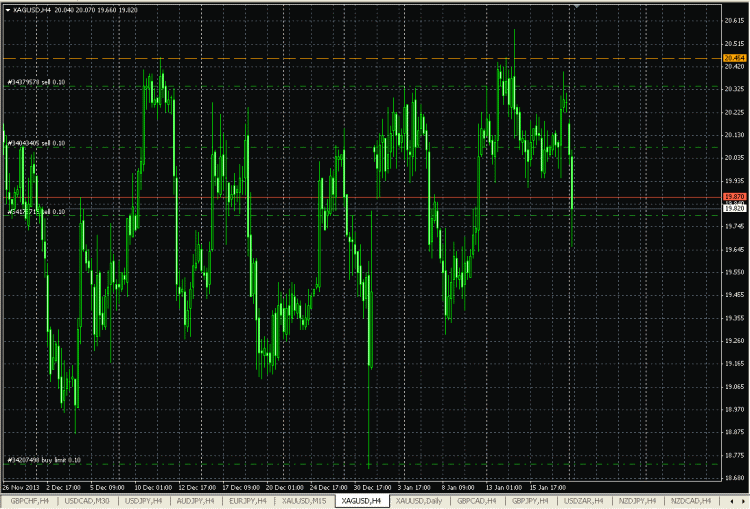
Task: Select the GBPJPY,H4 chart tab
Action: pyautogui.click(x=530, y=501)
